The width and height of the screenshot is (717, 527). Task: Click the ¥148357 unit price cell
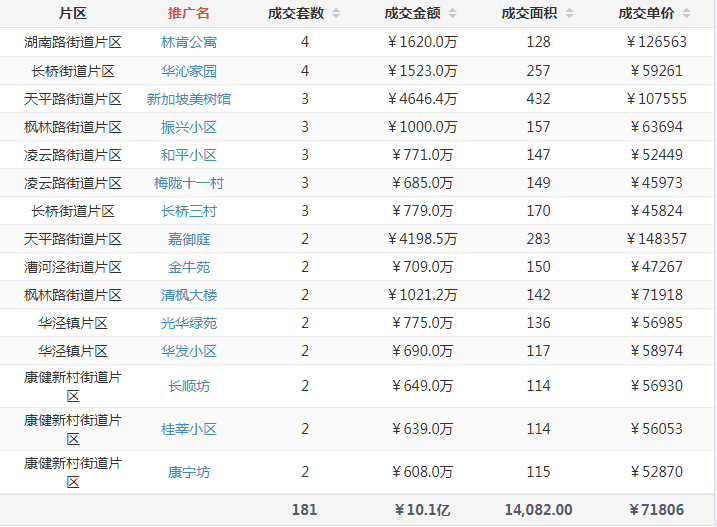656,239
